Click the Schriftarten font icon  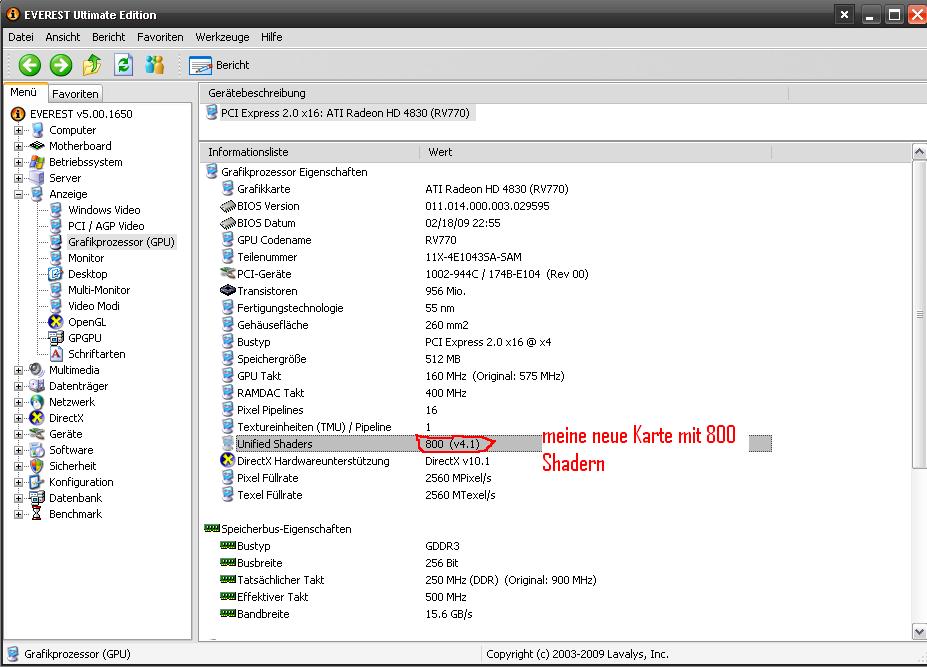56,354
